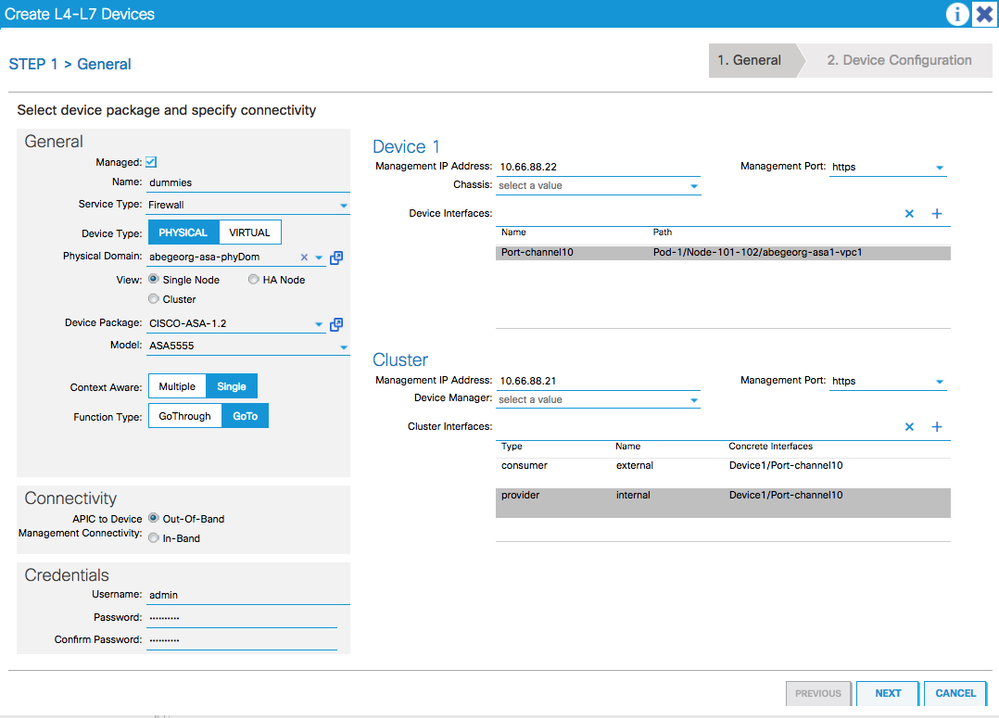This screenshot has width=999, height=718.
Task: Edit the Username field
Action: coord(248,595)
